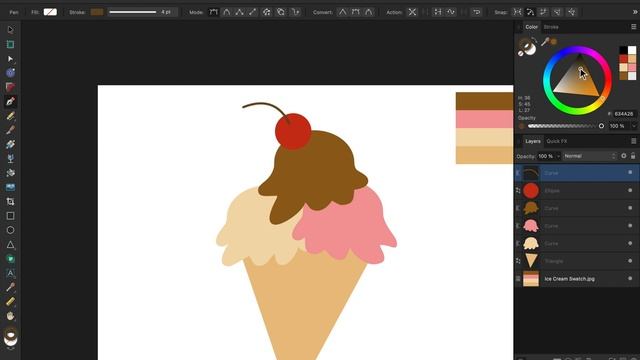Viewport: 640px width, 360px height.
Task: Select the purple circular Contour tool
Action: (10, 73)
